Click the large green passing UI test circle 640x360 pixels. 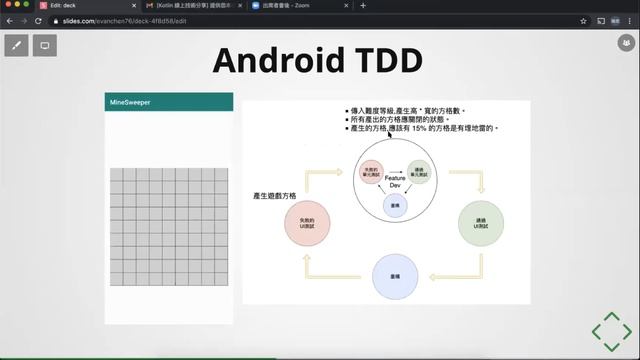[481, 223]
